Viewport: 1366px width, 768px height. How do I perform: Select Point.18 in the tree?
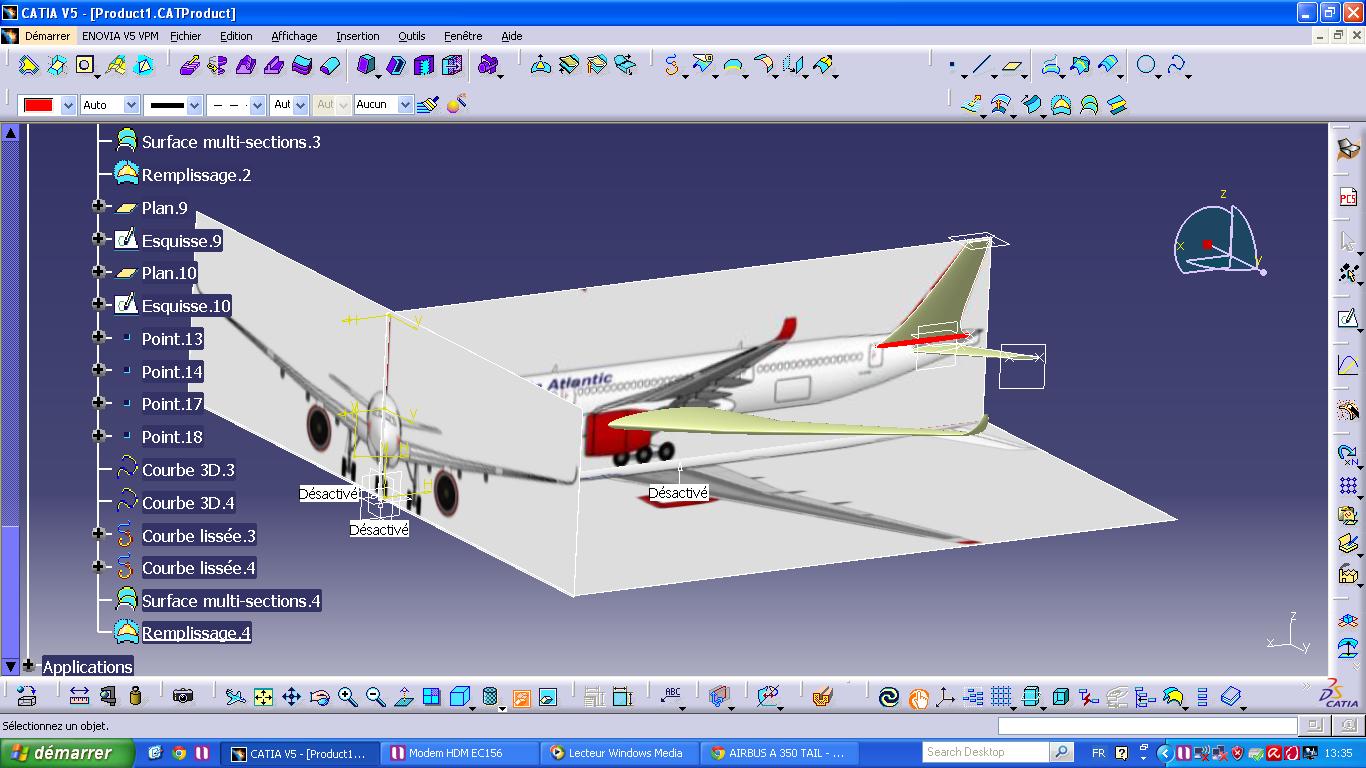172,437
